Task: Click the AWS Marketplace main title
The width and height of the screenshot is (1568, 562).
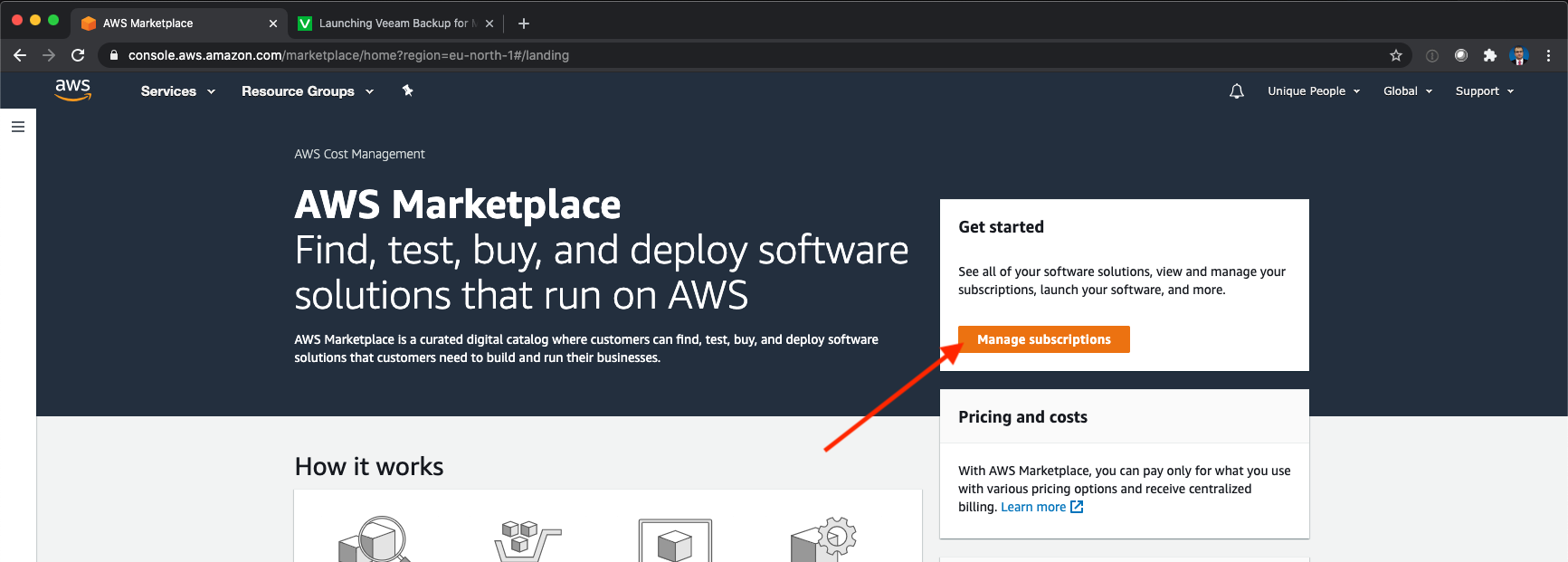Action: pos(458,205)
